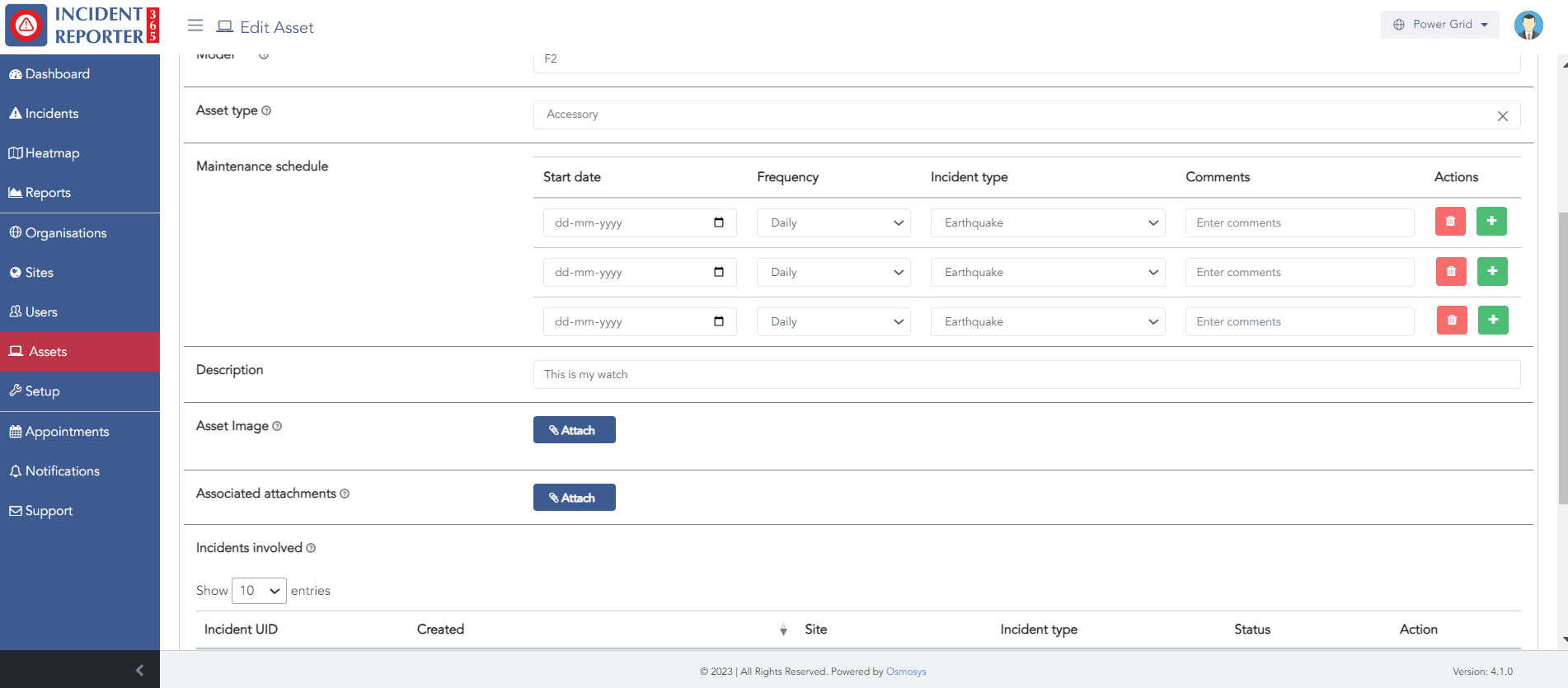This screenshot has width=1568, height=688.
Task: Add row using third green plus button
Action: point(1492,321)
